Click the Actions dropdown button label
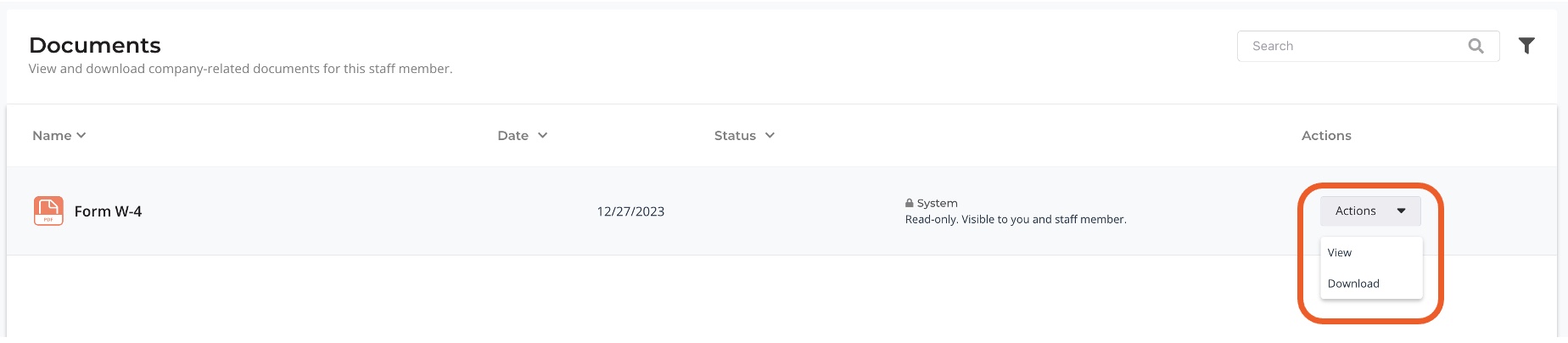The width and height of the screenshot is (1568, 343). (1356, 211)
